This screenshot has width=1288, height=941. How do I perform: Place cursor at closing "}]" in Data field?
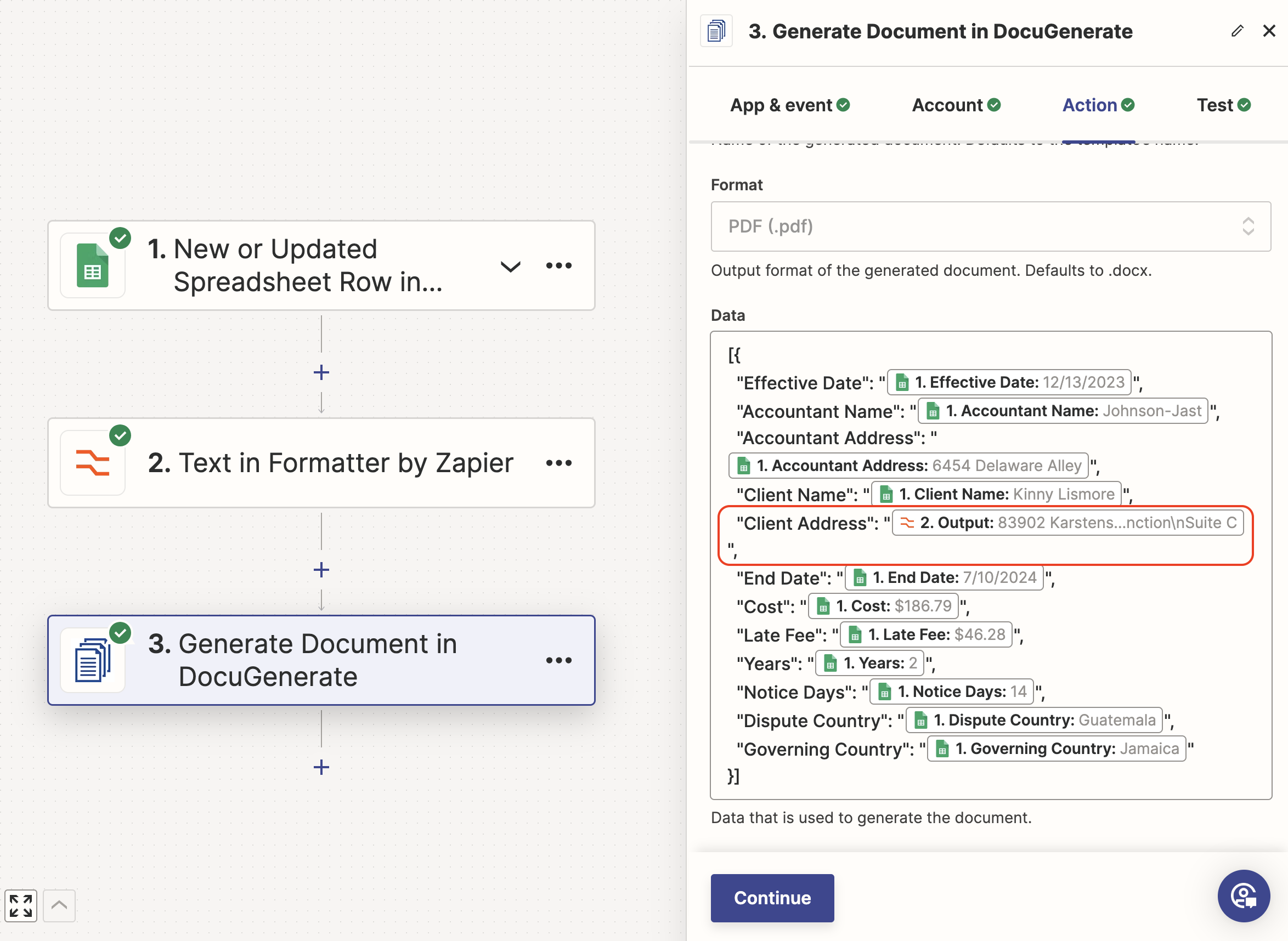coord(734,776)
